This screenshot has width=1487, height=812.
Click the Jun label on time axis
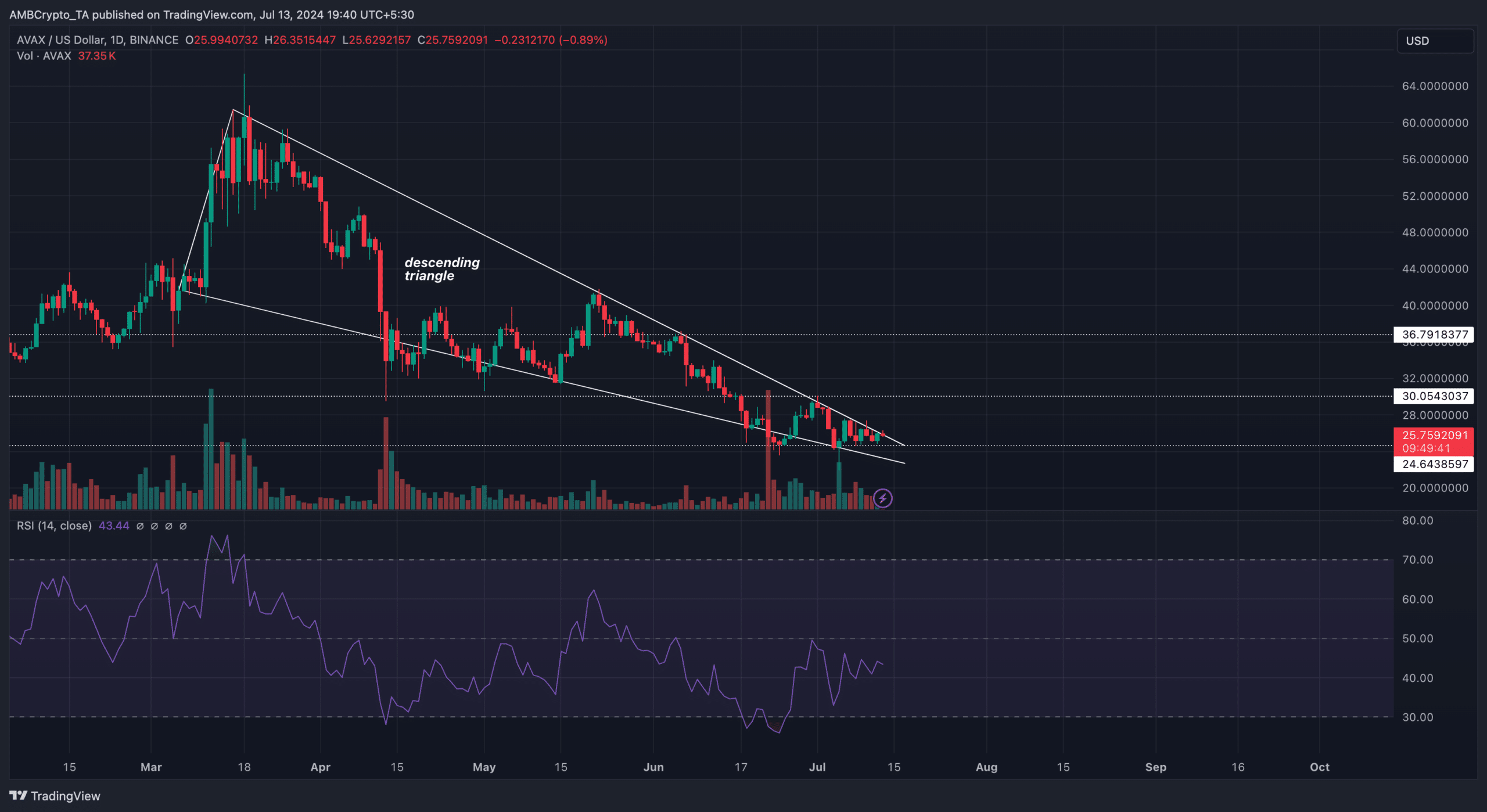pyautogui.click(x=653, y=767)
